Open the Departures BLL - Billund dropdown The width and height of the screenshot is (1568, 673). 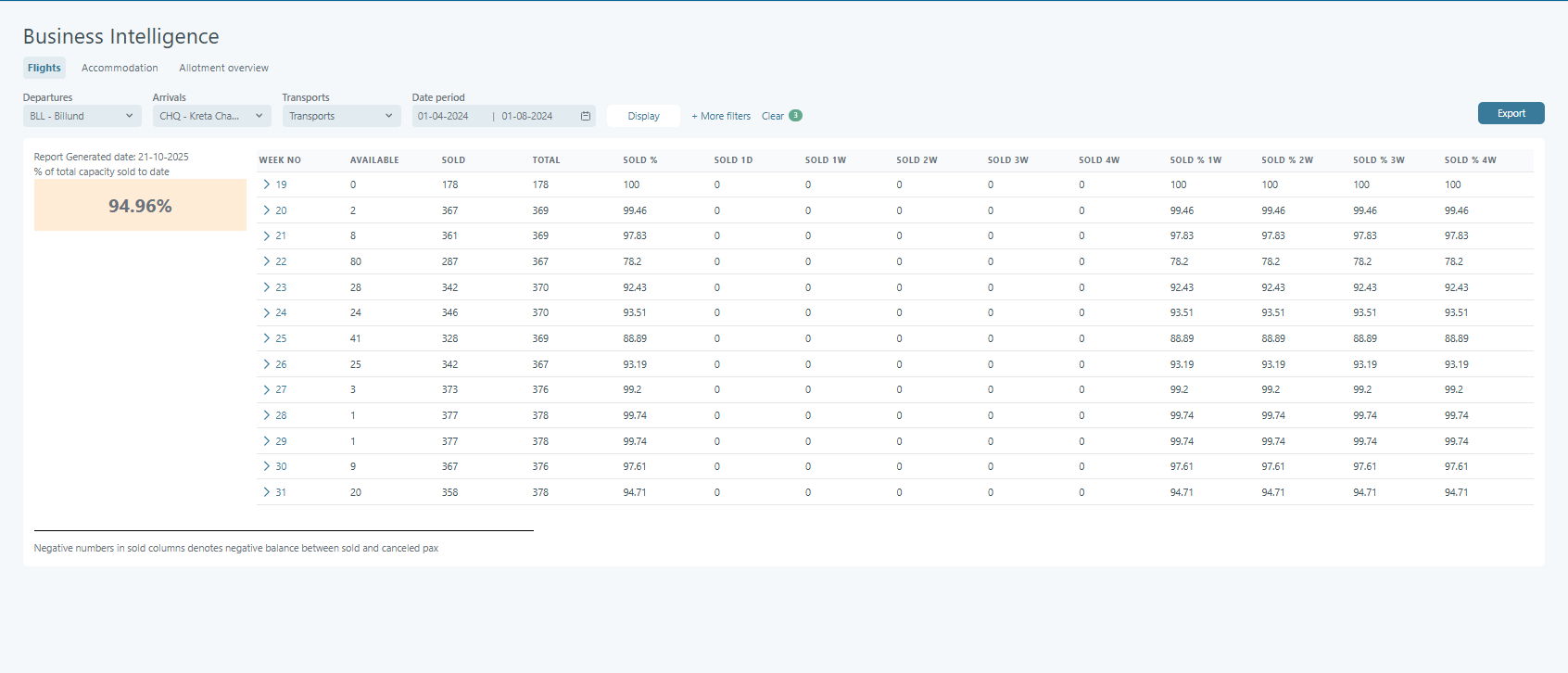pyautogui.click(x=82, y=116)
